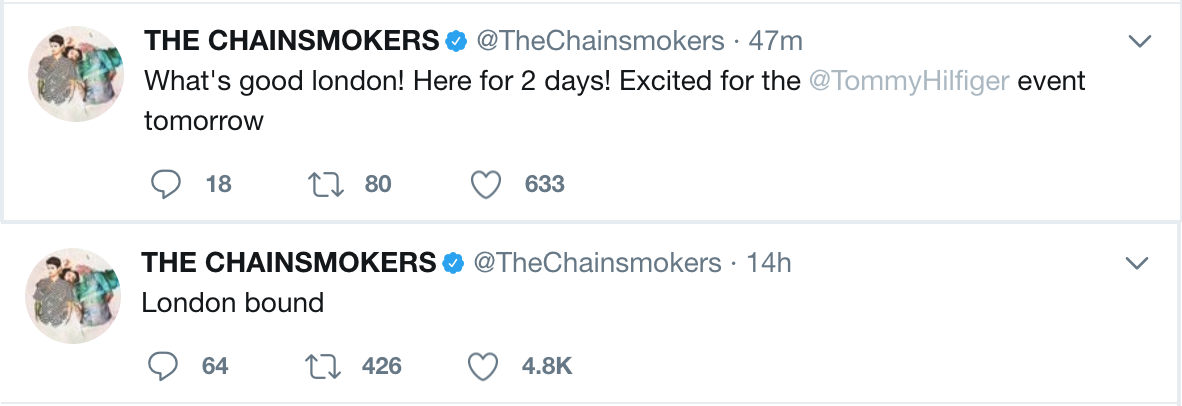Like the 'What's good london' tweet
Image resolution: width=1182 pixels, height=406 pixels.
[486, 184]
